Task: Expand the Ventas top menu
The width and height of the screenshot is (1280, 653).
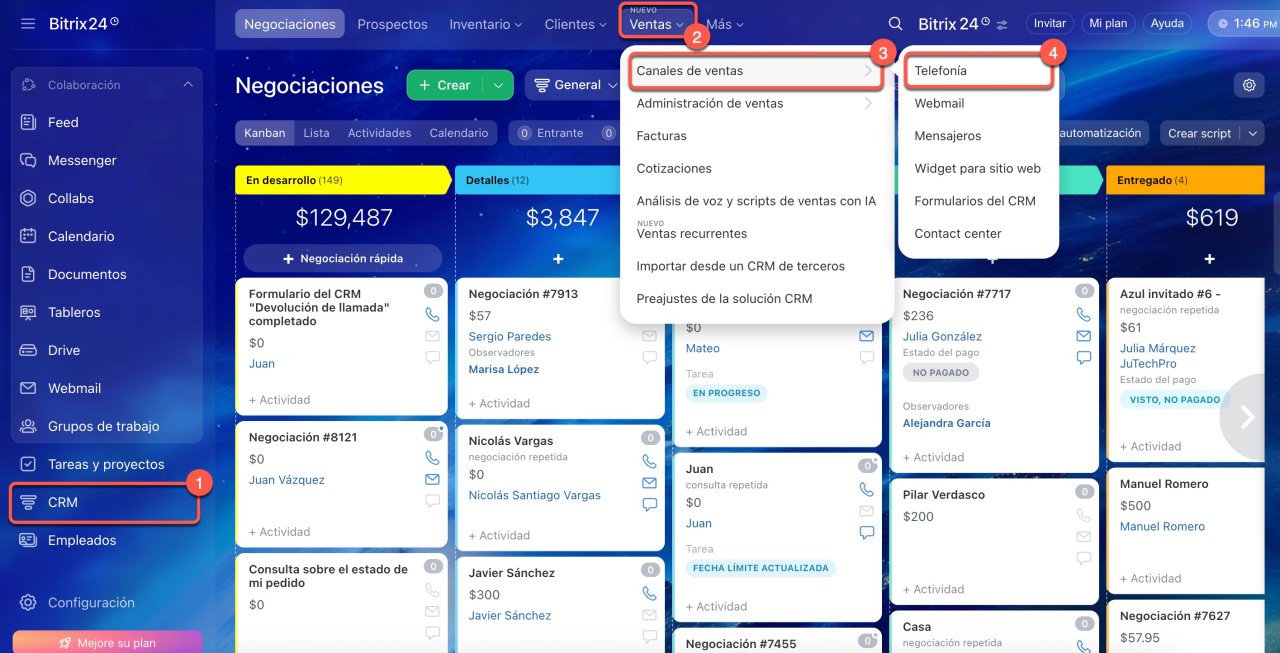Action: 657,24
